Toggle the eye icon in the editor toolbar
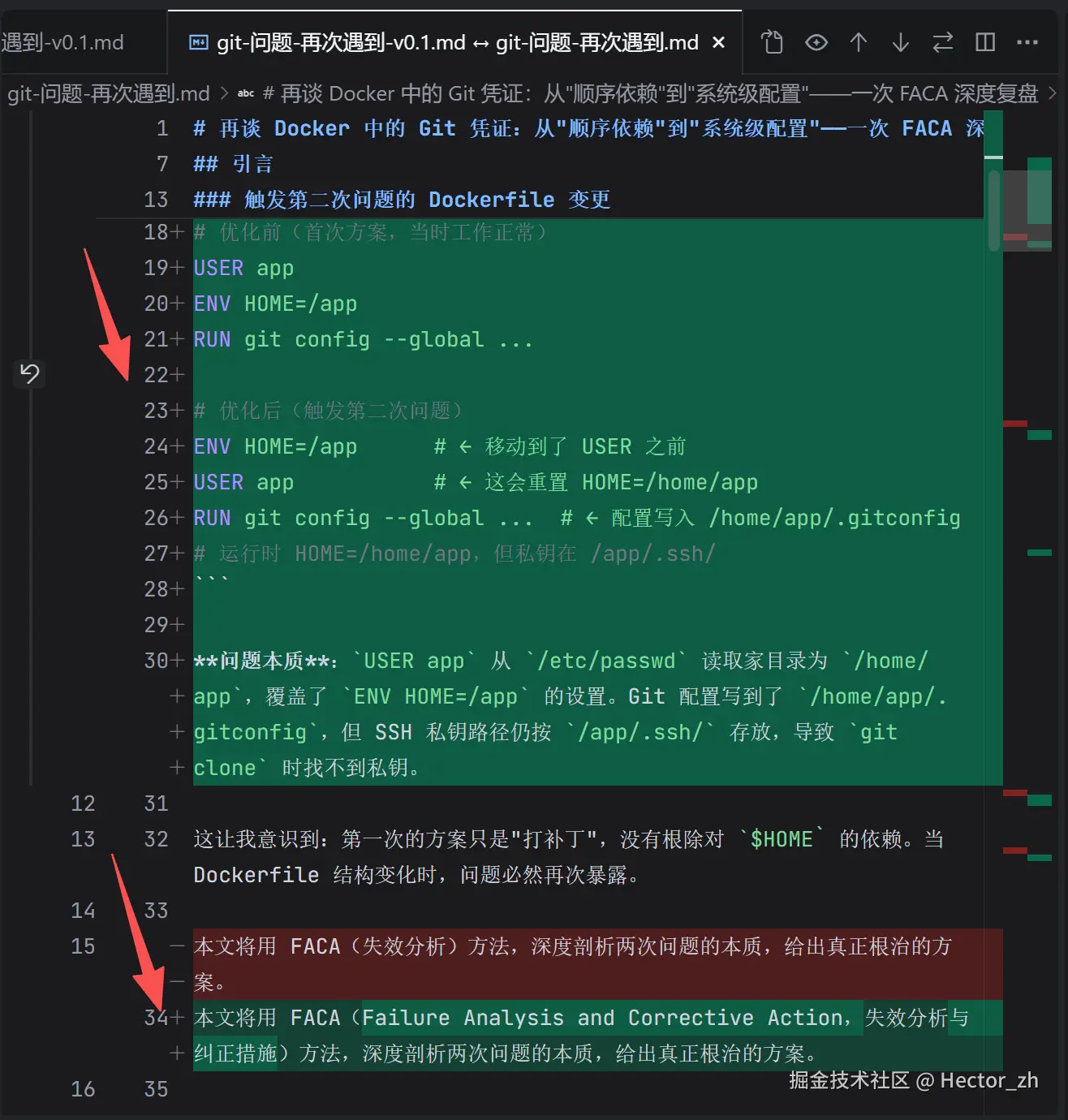This screenshot has height=1120, width=1068. click(816, 42)
